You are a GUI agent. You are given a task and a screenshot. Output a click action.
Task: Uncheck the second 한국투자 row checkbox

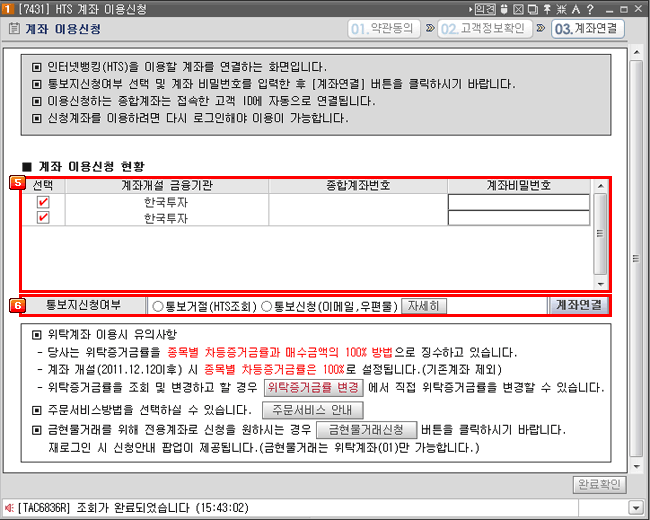[x=43, y=218]
